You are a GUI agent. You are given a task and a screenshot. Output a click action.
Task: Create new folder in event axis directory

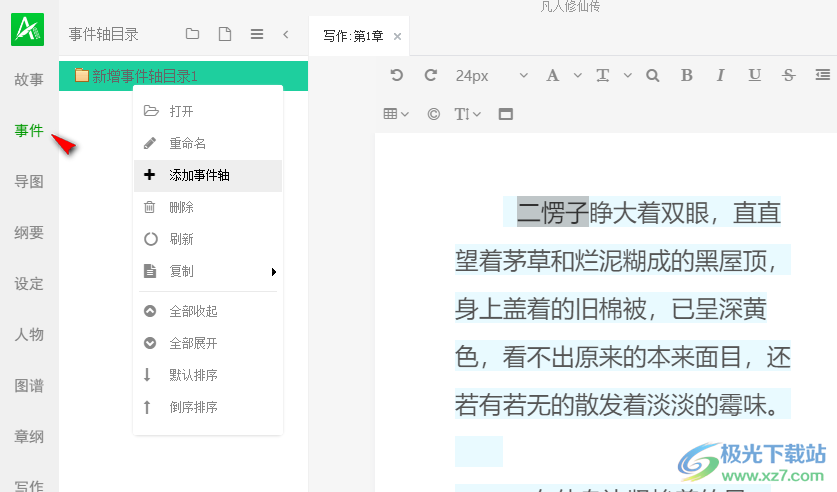click(192, 34)
